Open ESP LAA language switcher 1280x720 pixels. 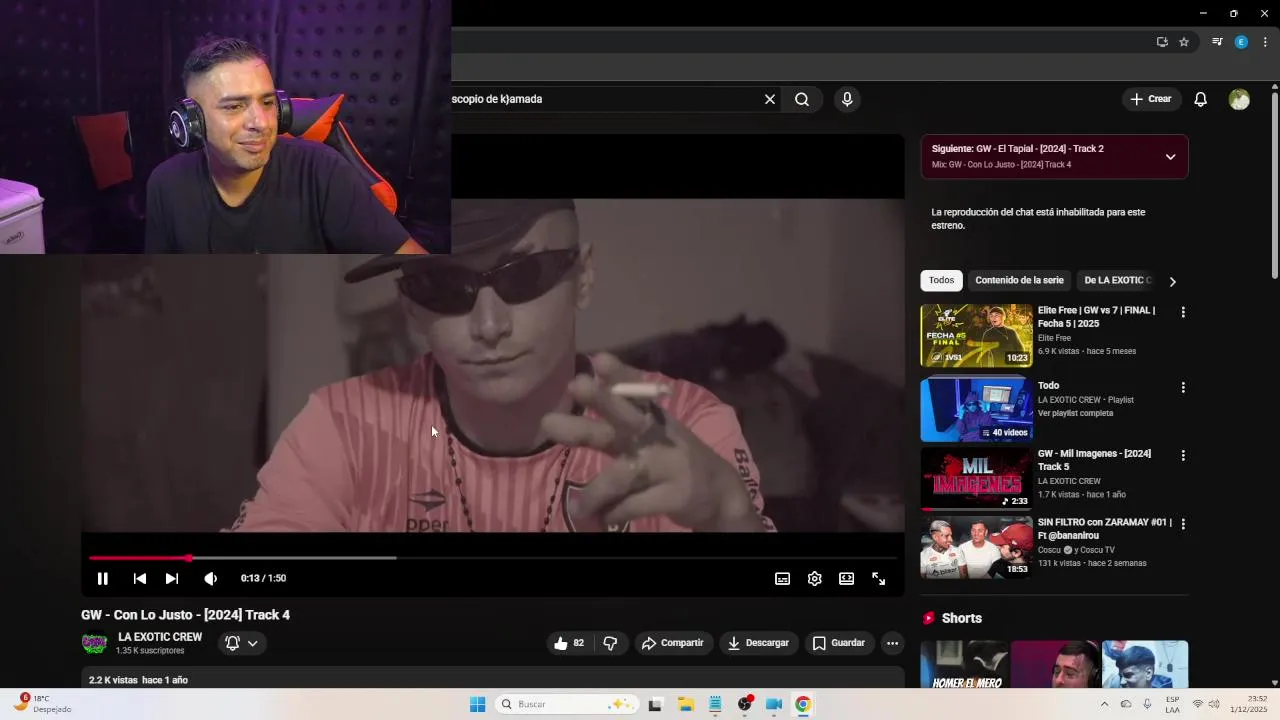click(x=1172, y=704)
